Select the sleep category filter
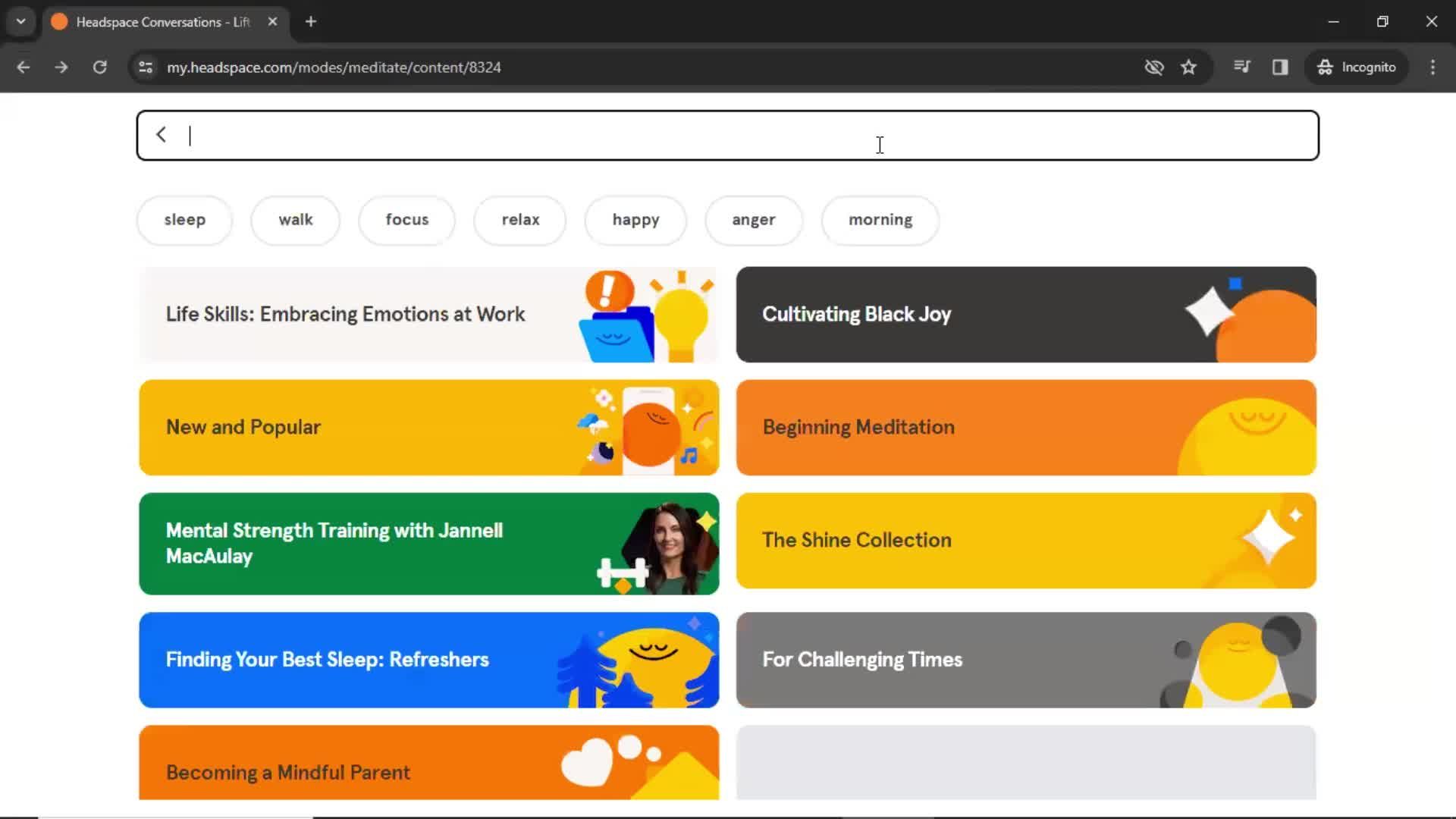The image size is (1456, 819). click(184, 219)
